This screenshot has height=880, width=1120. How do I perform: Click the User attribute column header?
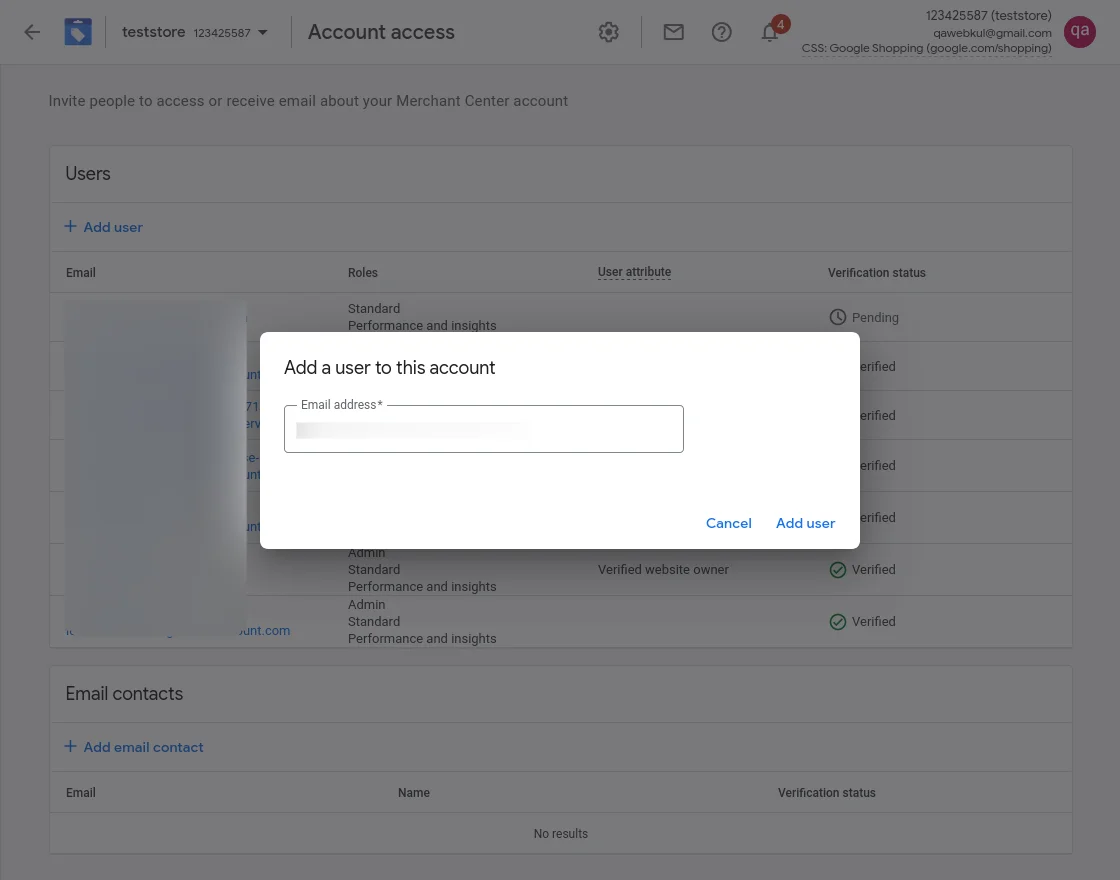click(634, 272)
